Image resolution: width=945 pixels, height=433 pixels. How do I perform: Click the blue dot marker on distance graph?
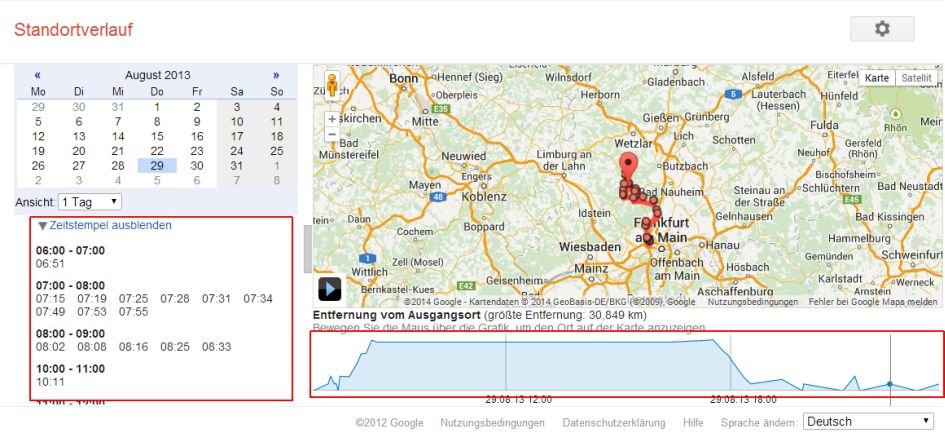coord(890,384)
